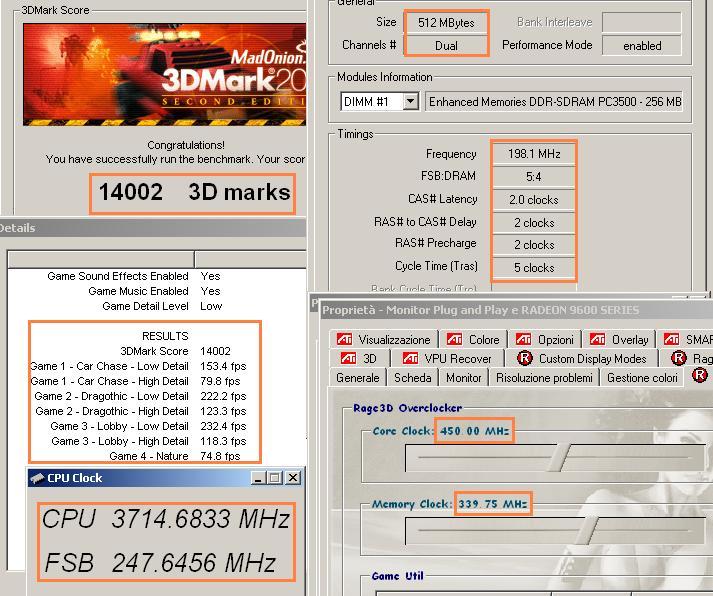Select 'Game Music Enabled' row
The height and width of the screenshot is (596, 713).
tap(154, 291)
